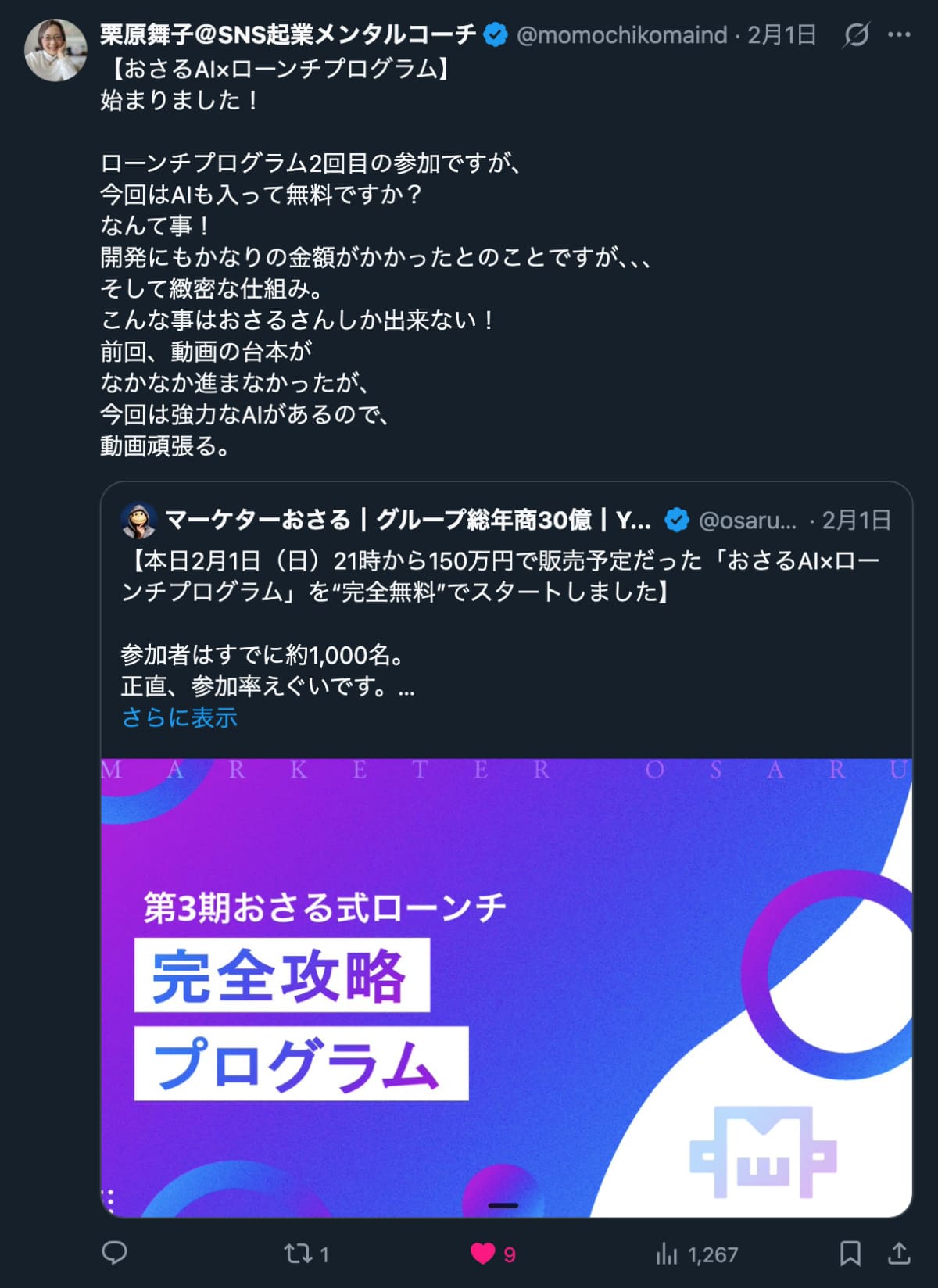
Task: Open the @momochikomaind handle link
Action: 621,35
